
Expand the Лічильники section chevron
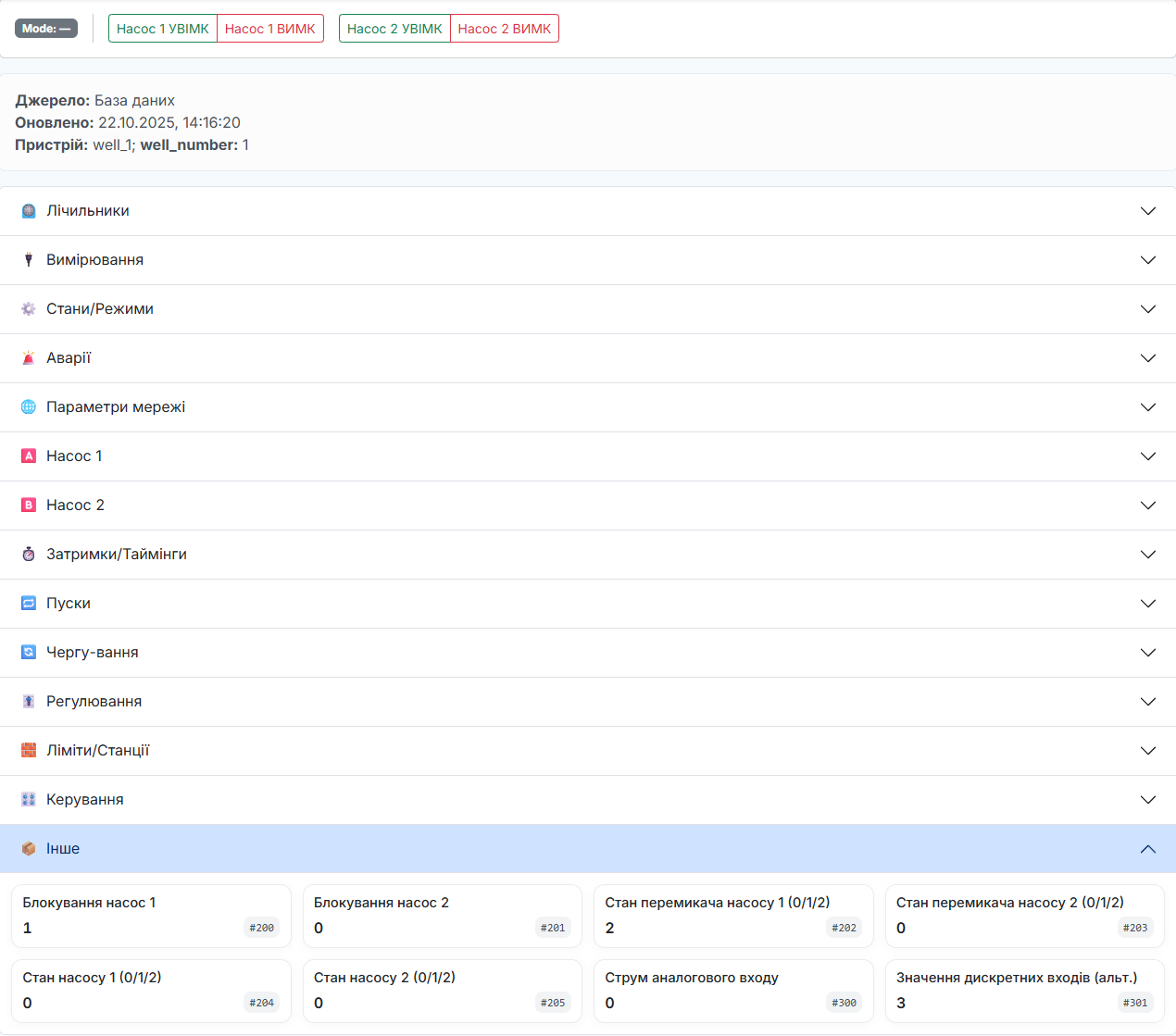tap(1148, 211)
